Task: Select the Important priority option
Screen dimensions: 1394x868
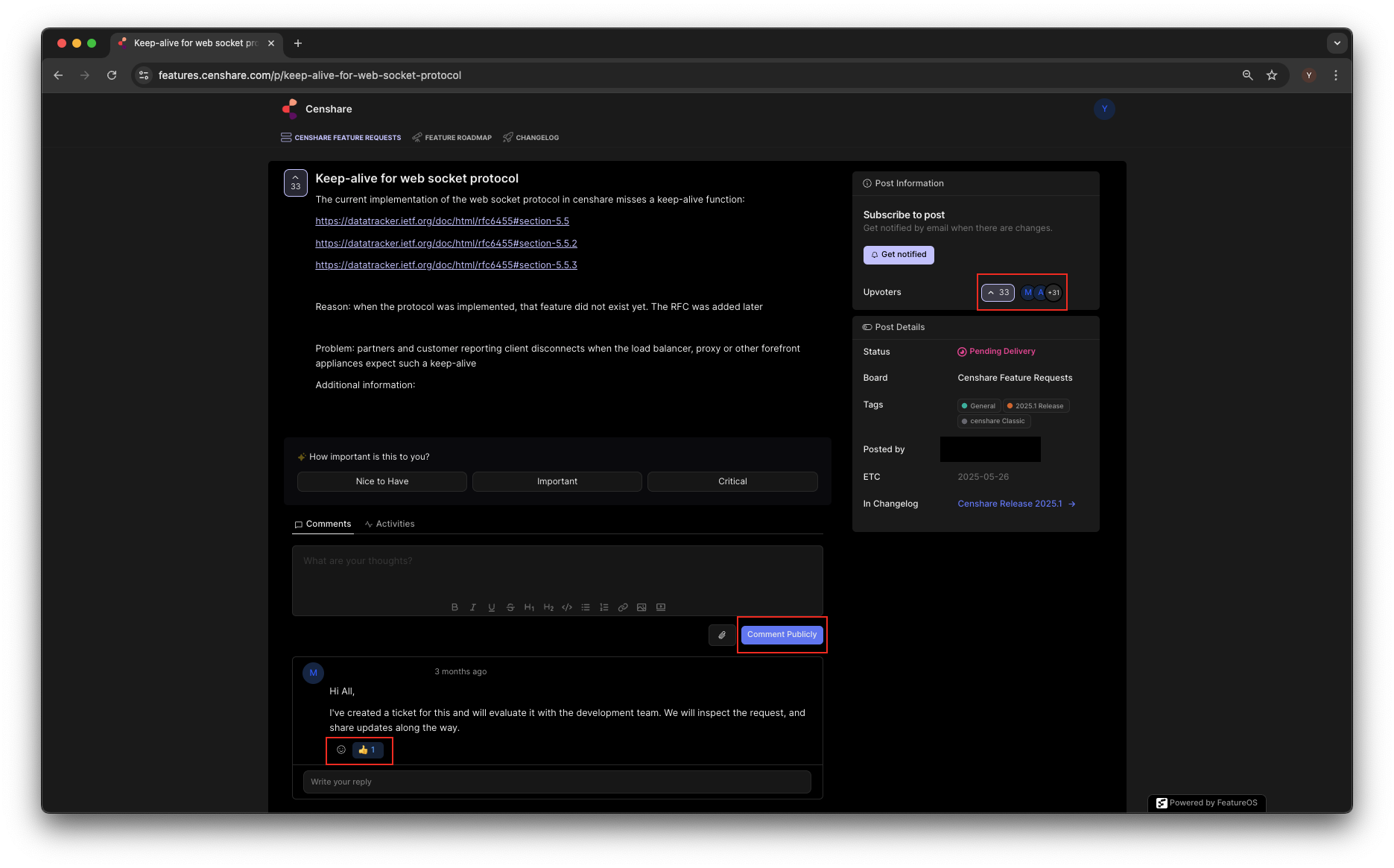Action: [x=557, y=481]
